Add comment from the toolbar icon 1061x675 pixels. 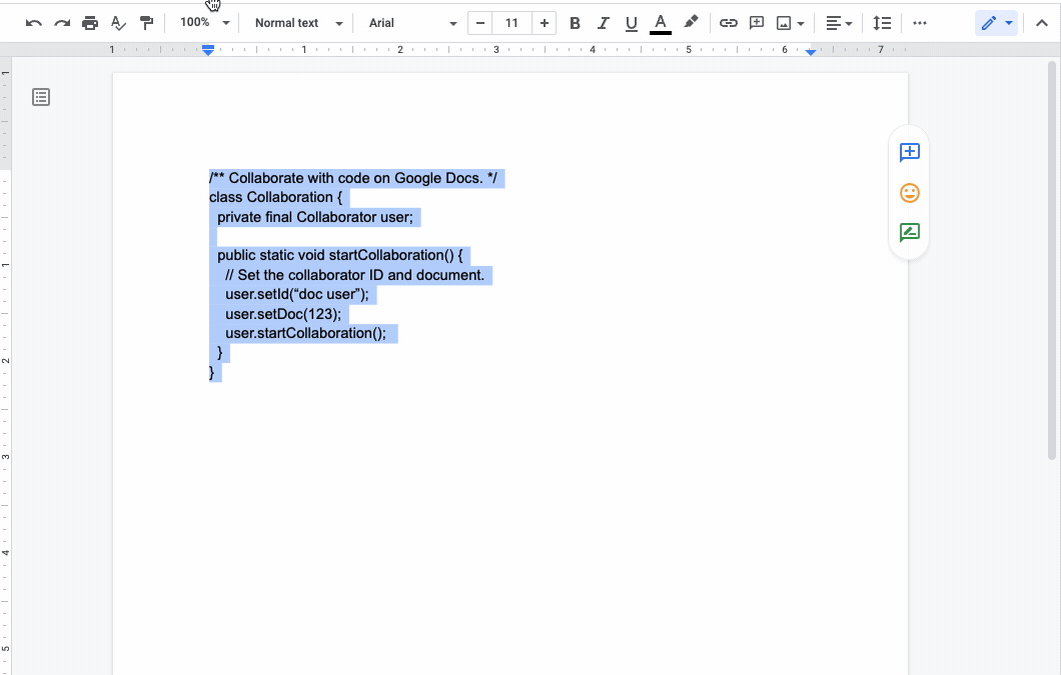pyautogui.click(x=757, y=23)
